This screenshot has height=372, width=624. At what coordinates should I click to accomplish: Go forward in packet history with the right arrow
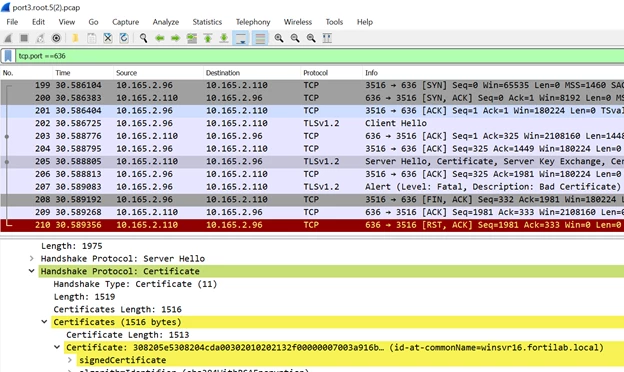[x=176, y=38]
